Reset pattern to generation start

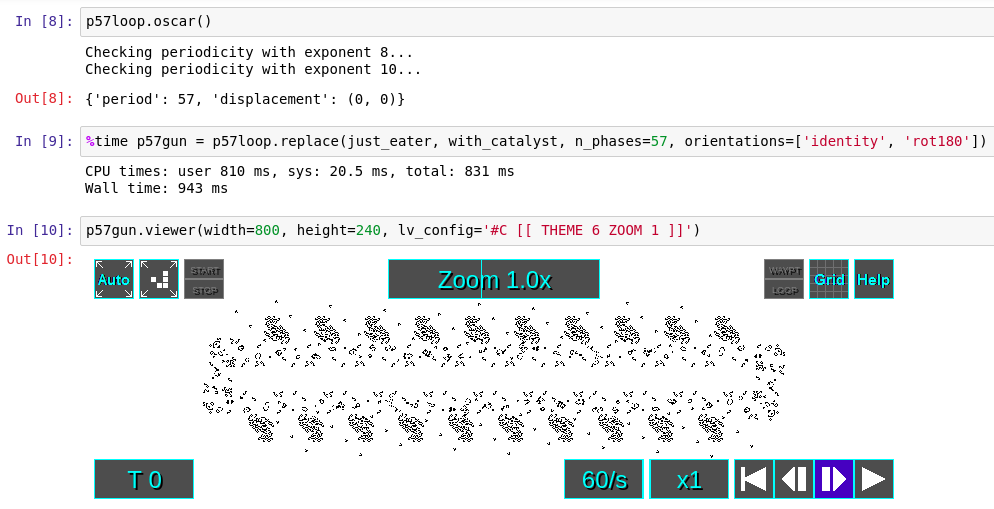pos(754,479)
